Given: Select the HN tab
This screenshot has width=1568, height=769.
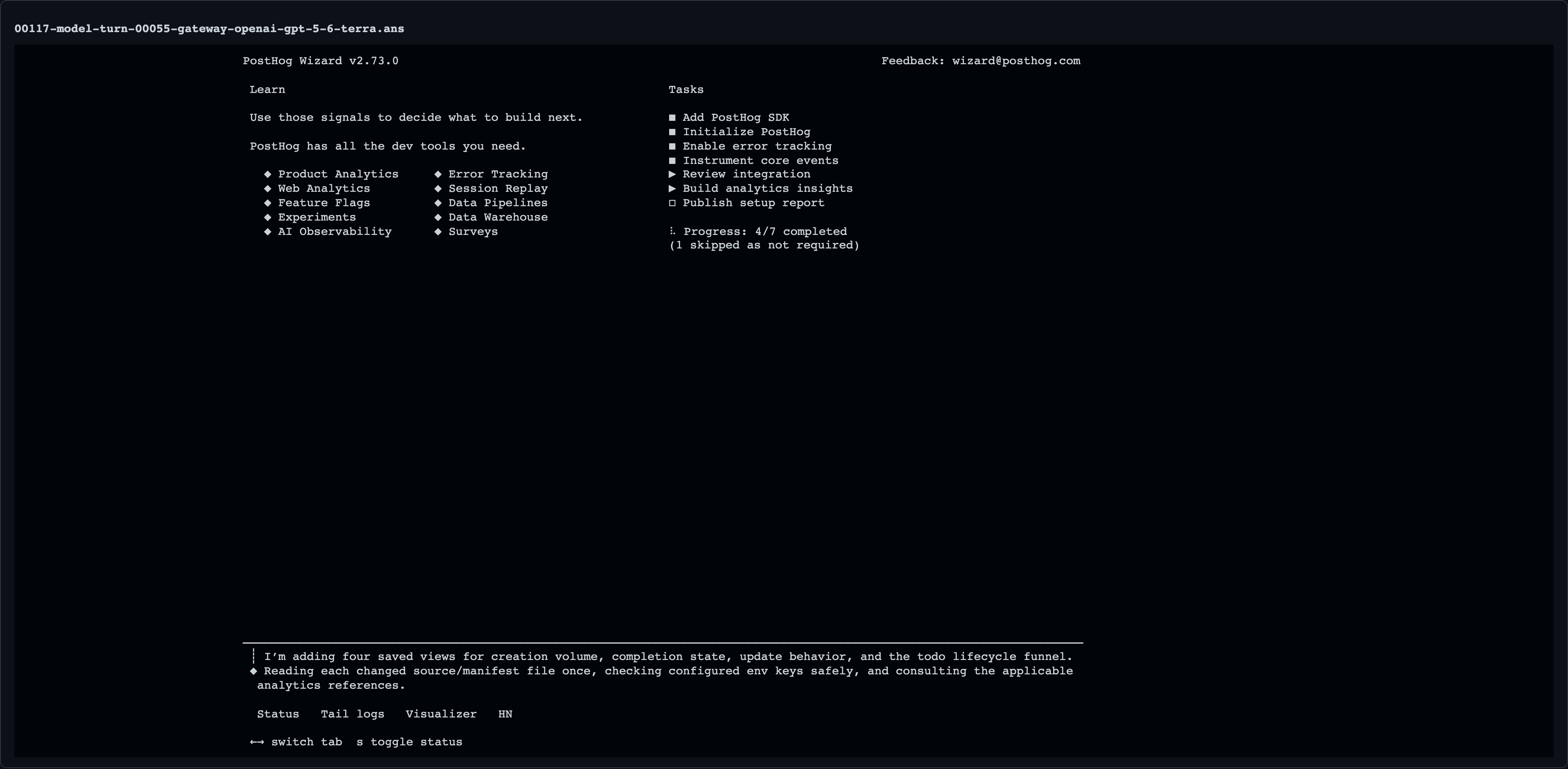Looking at the screenshot, I should click(x=505, y=714).
